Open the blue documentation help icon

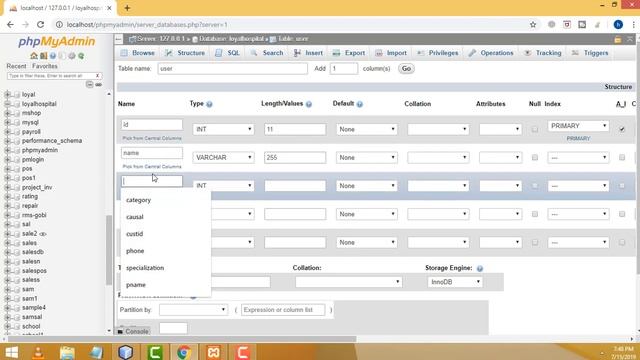[x=53, y=56]
